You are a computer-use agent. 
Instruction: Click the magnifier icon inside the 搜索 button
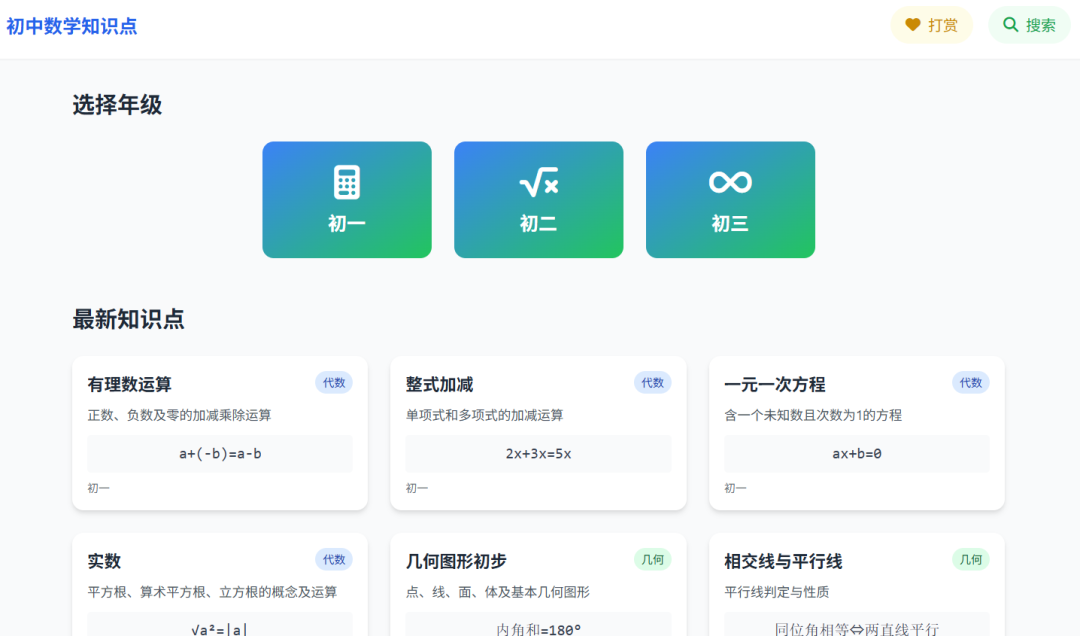click(1010, 25)
